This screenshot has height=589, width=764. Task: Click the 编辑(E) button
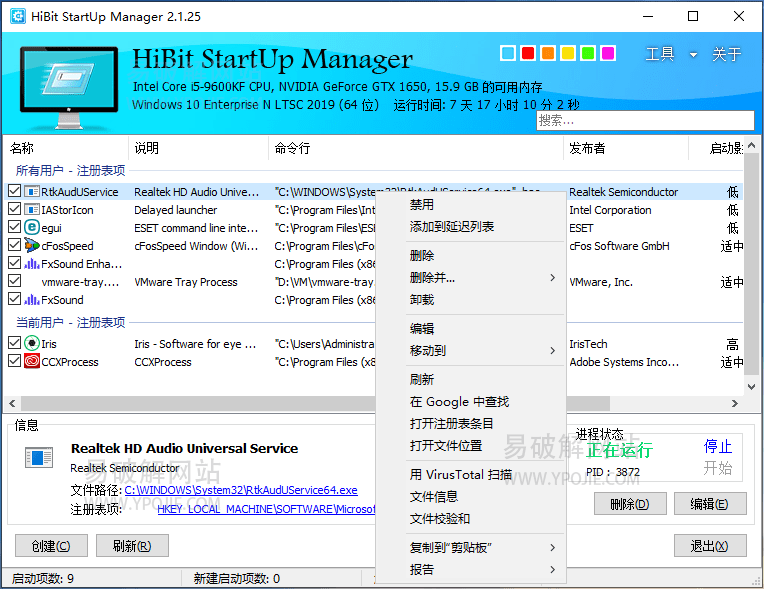pyautogui.click(x=710, y=504)
